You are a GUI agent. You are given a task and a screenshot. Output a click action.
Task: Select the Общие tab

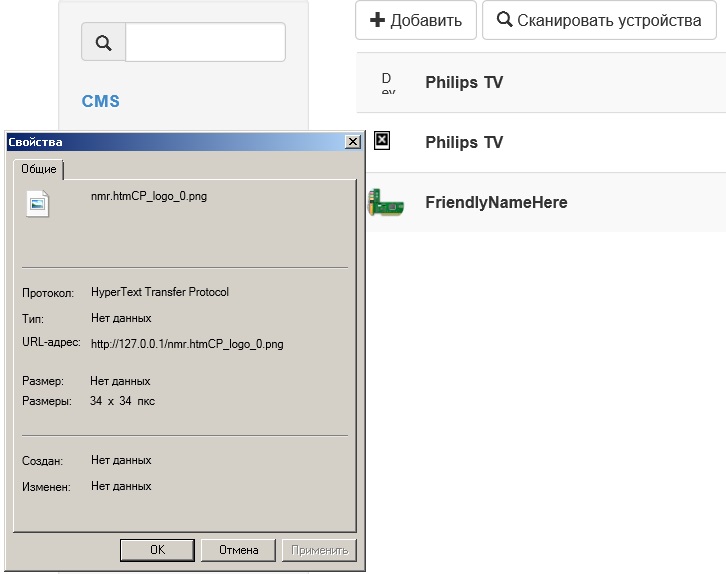pyautogui.click(x=39, y=170)
